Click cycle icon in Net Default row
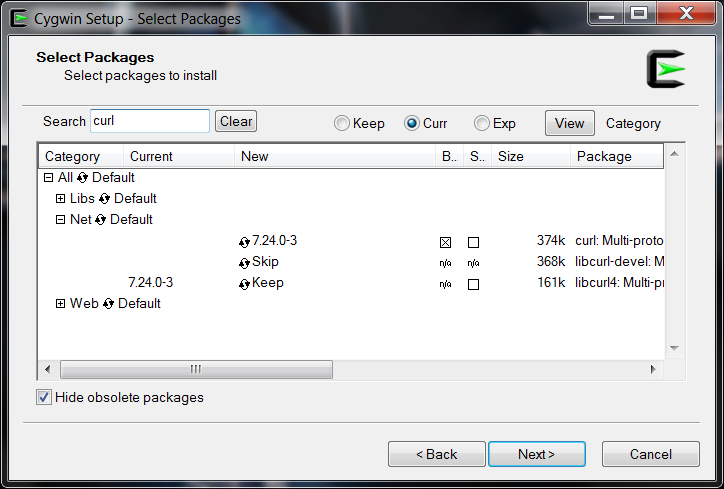Viewport: 724px width, 489px height. coord(101,220)
